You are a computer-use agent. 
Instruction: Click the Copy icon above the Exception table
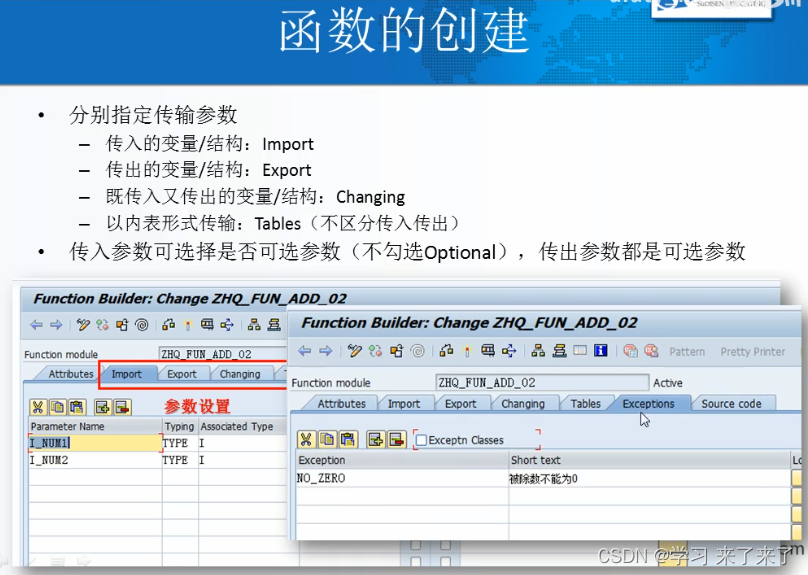tap(327, 439)
